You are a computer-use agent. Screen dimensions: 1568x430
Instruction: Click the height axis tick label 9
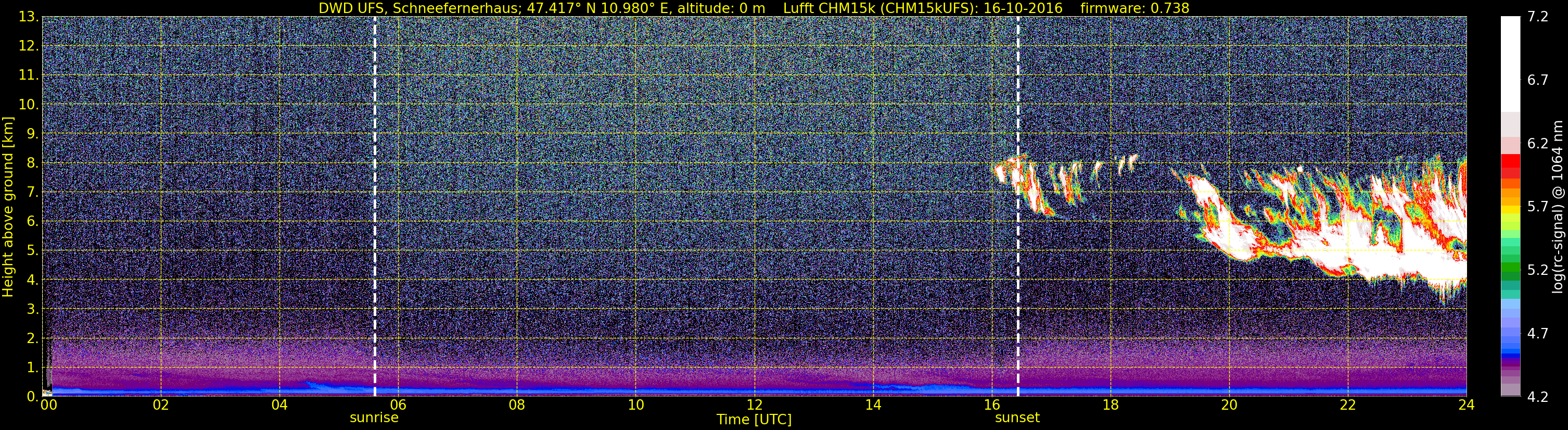pos(32,134)
